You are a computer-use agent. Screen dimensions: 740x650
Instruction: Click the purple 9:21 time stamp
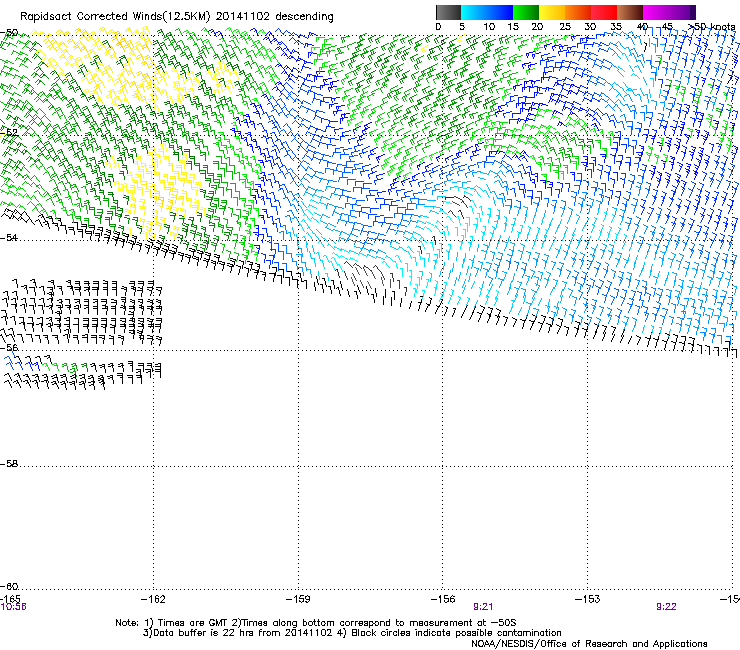tap(483, 607)
